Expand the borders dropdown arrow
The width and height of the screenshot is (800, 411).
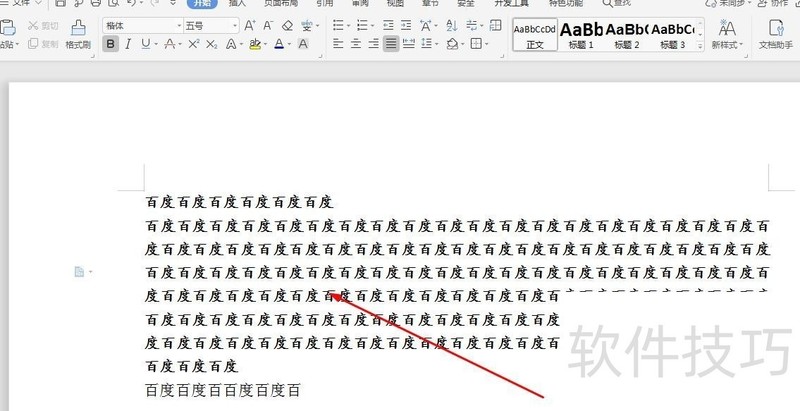click(486, 44)
